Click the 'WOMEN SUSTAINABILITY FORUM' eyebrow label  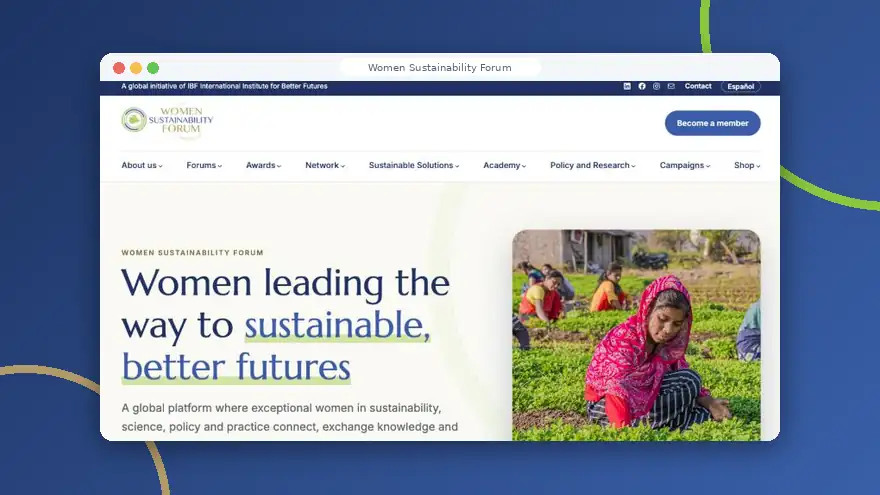[x=192, y=253]
